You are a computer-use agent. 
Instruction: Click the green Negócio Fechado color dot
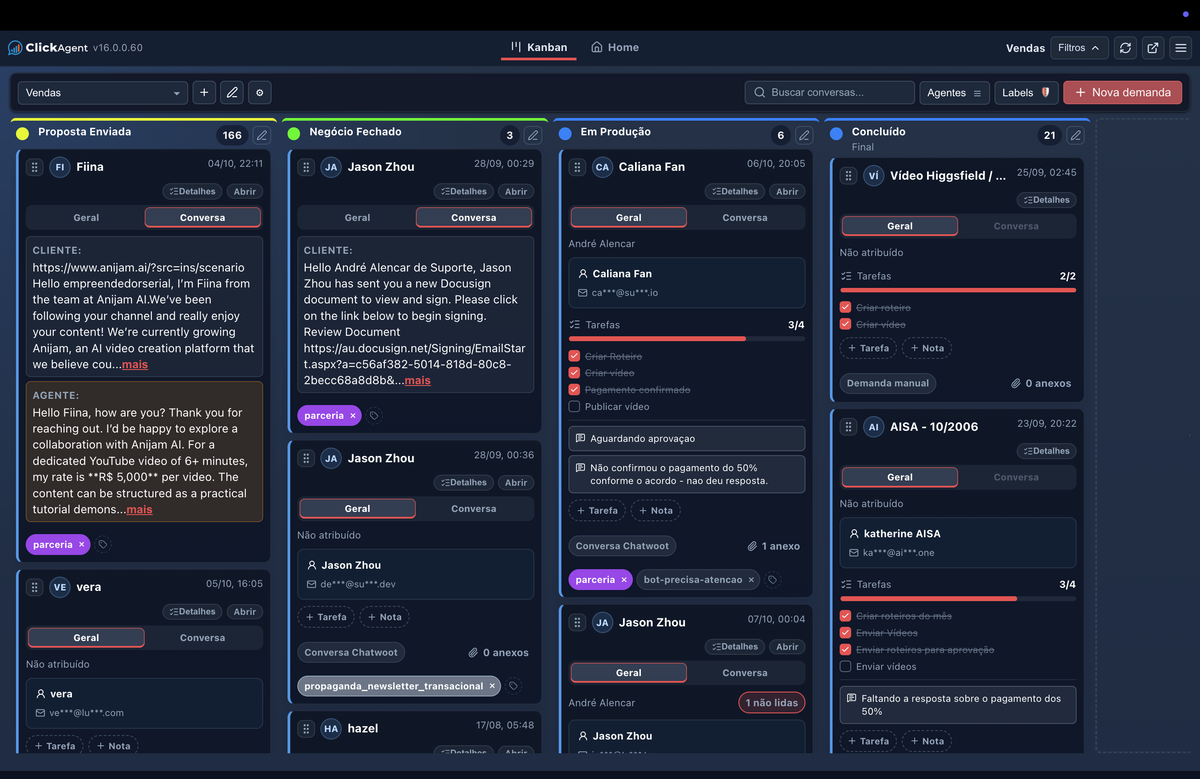click(x=293, y=133)
